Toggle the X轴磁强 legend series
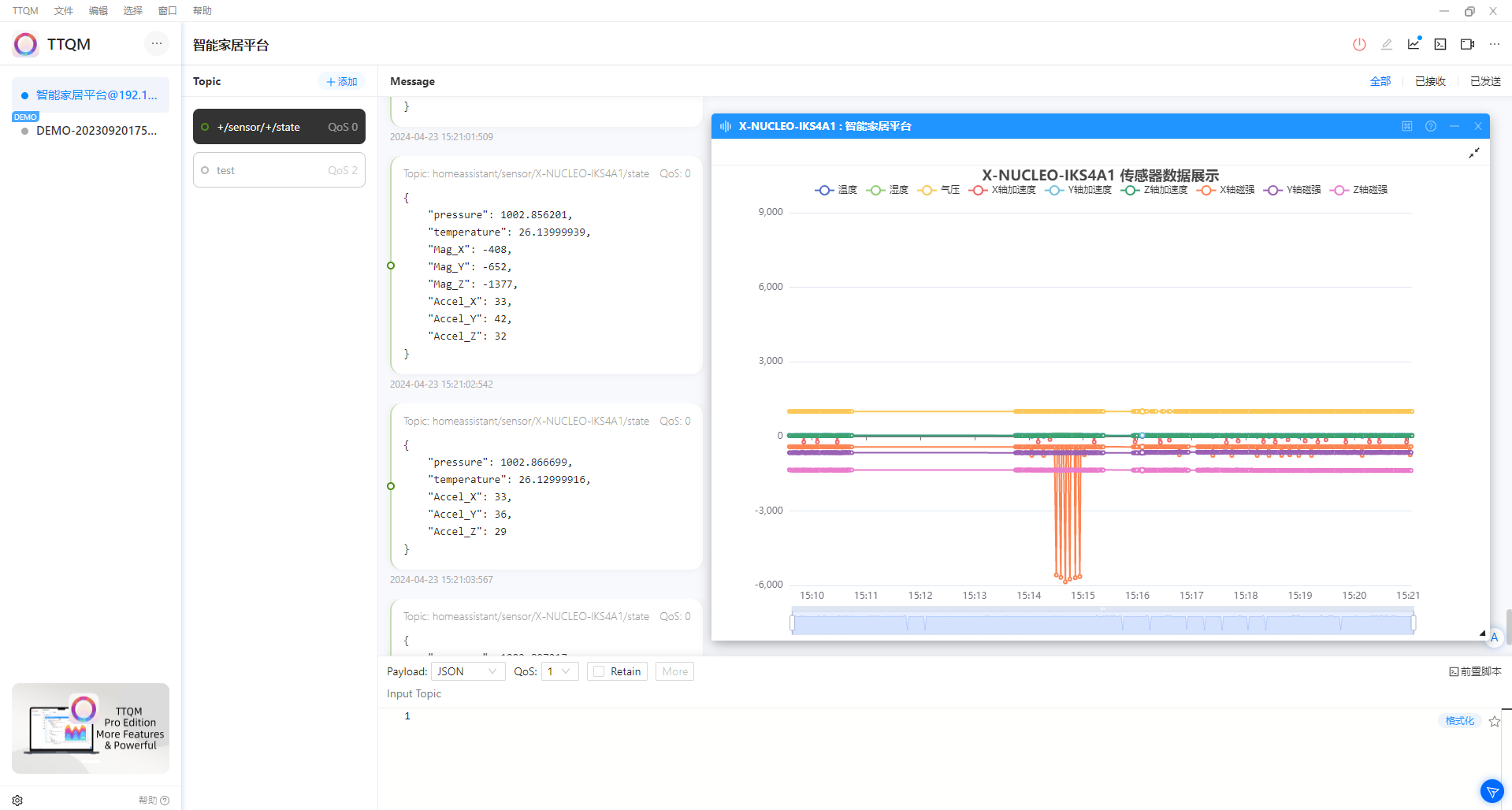Image resolution: width=1512 pixels, height=810 pixels. (1225, 190)
